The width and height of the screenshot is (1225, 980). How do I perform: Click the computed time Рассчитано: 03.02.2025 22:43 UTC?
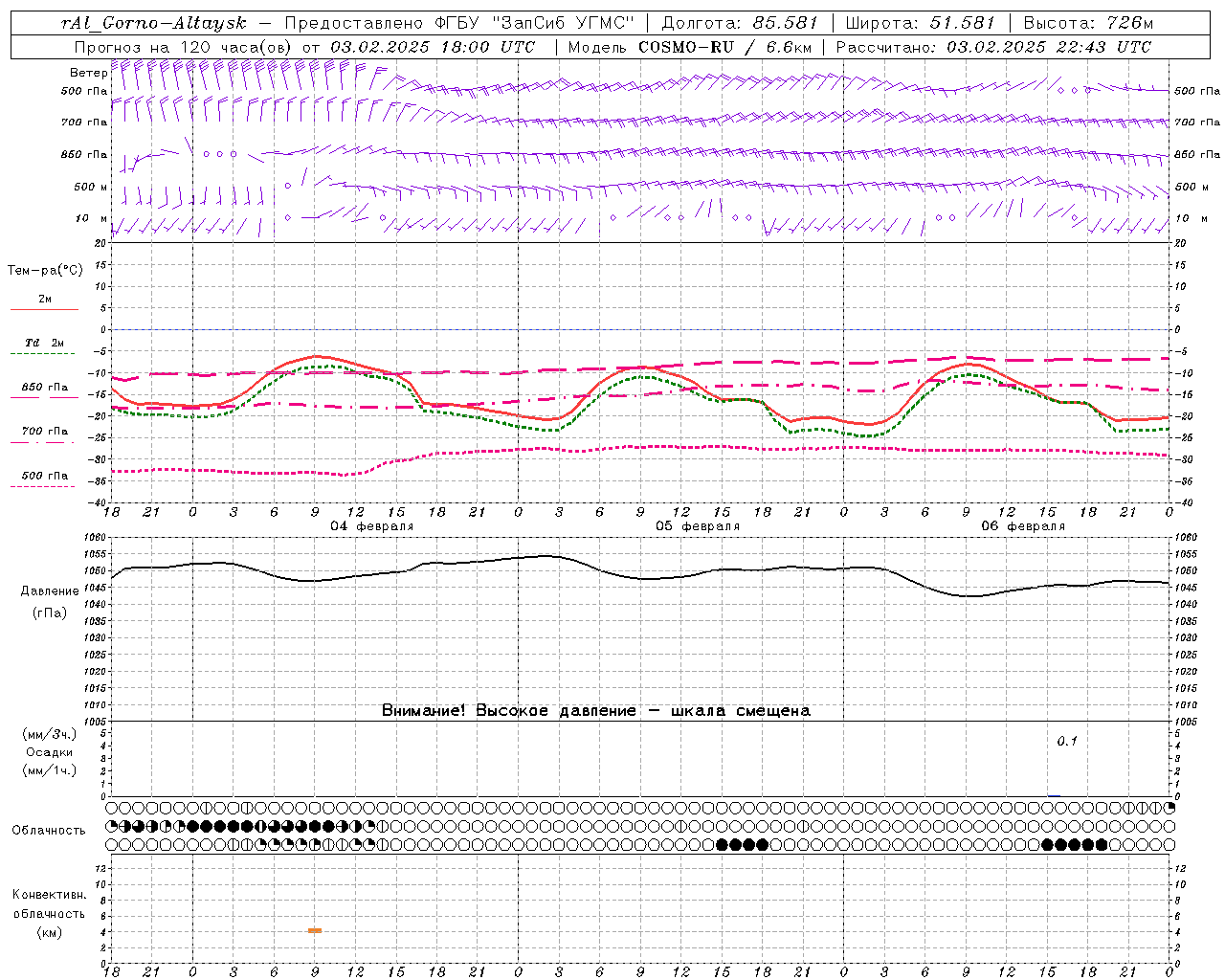[x=993, y=47]
